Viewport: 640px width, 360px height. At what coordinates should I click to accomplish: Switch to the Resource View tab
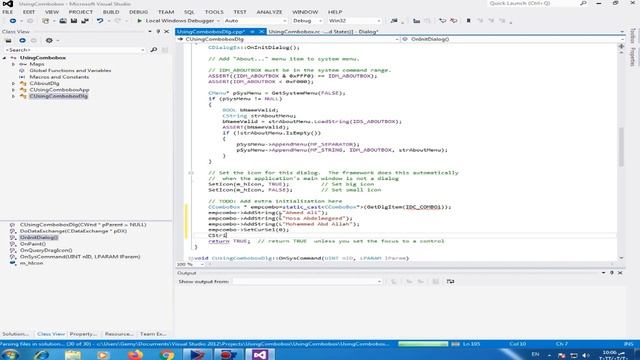(119, 334)
